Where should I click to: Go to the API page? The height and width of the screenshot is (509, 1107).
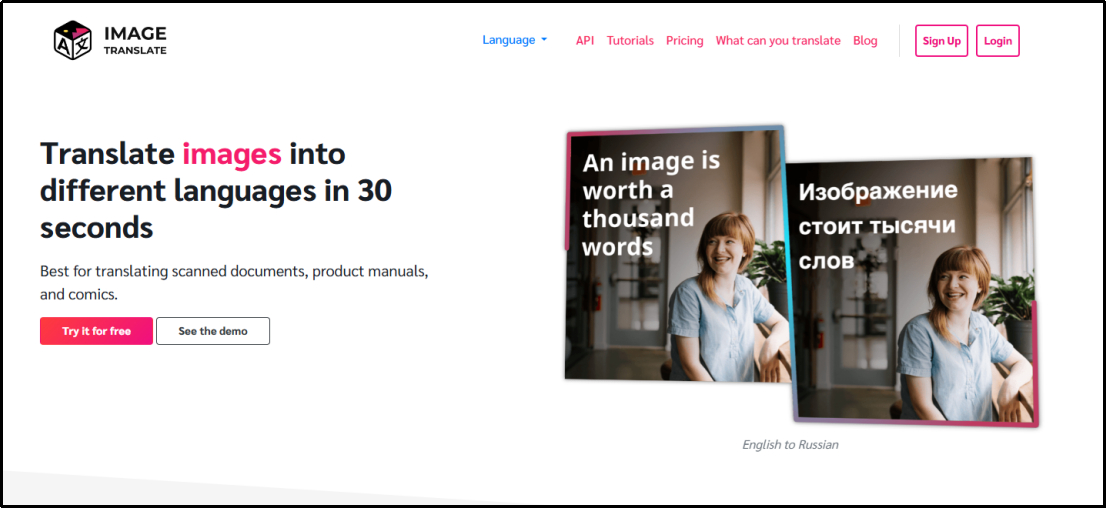(x=585, y=41)
